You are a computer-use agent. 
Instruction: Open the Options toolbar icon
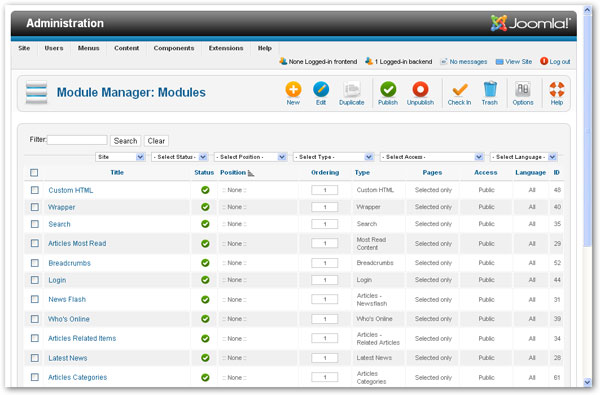point(523,90)
